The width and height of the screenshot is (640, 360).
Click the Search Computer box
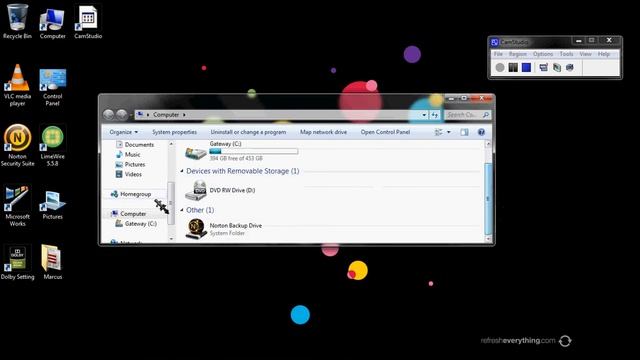pos(468,115)
